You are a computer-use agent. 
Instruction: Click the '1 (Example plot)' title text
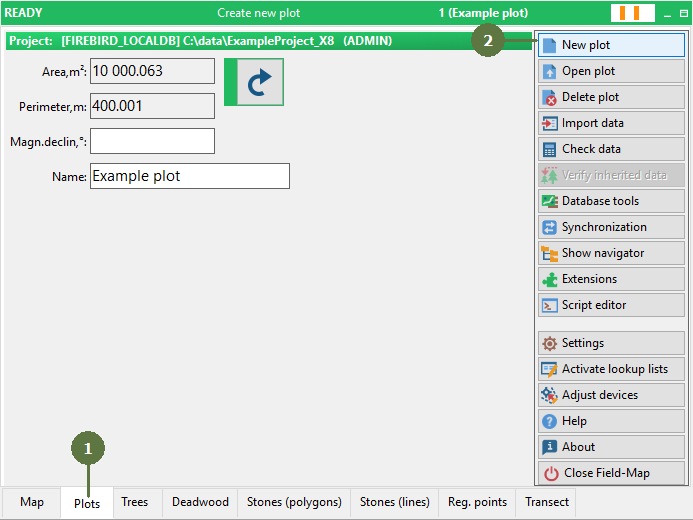(x=483, y=13)
